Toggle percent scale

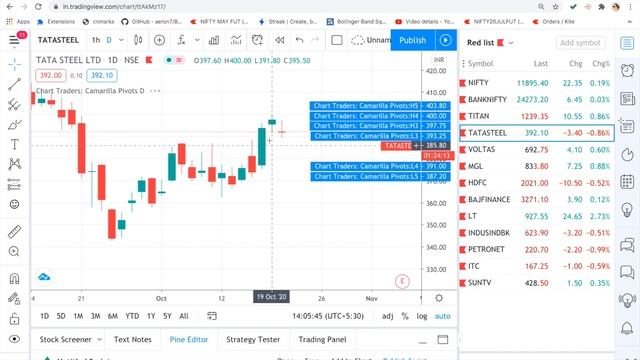(x=405, y=316)
